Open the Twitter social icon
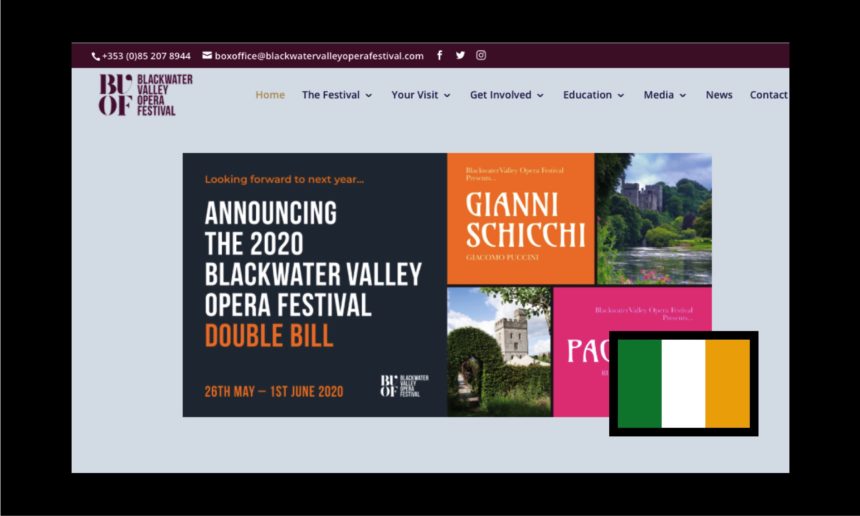The height and width of the screenshot is (516, 860). [x=460, y=55]
